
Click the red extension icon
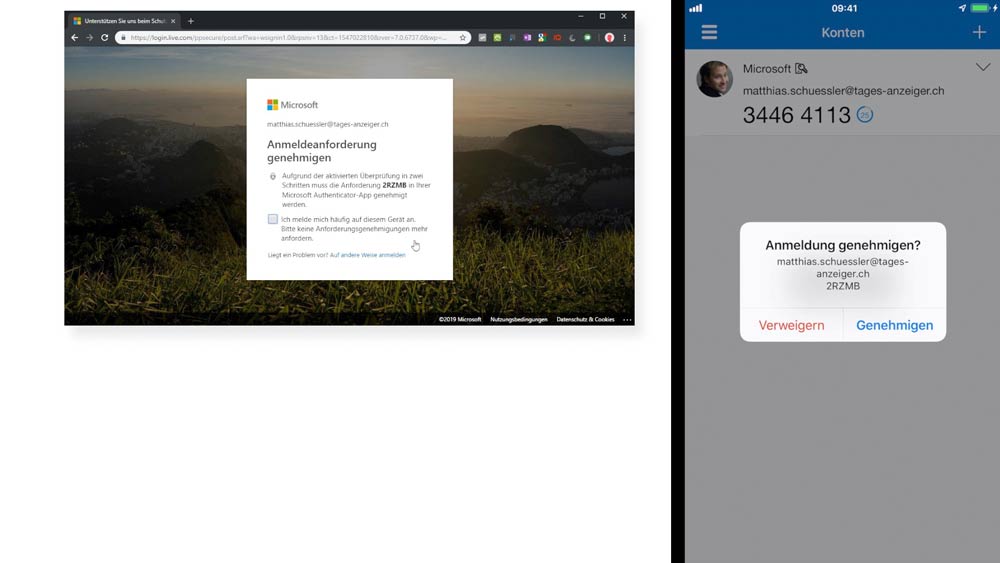557,38
